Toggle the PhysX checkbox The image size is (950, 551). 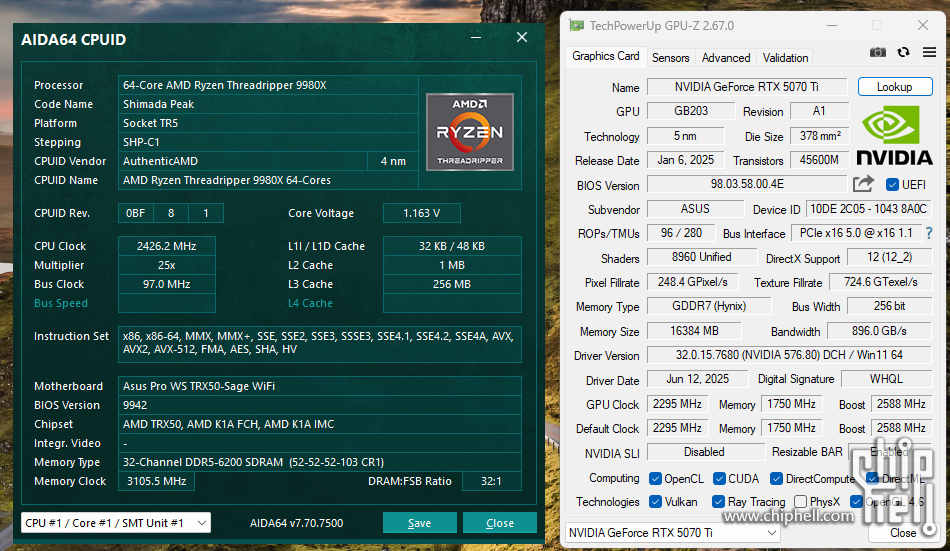pyautogui.click(x=800, y=502)
